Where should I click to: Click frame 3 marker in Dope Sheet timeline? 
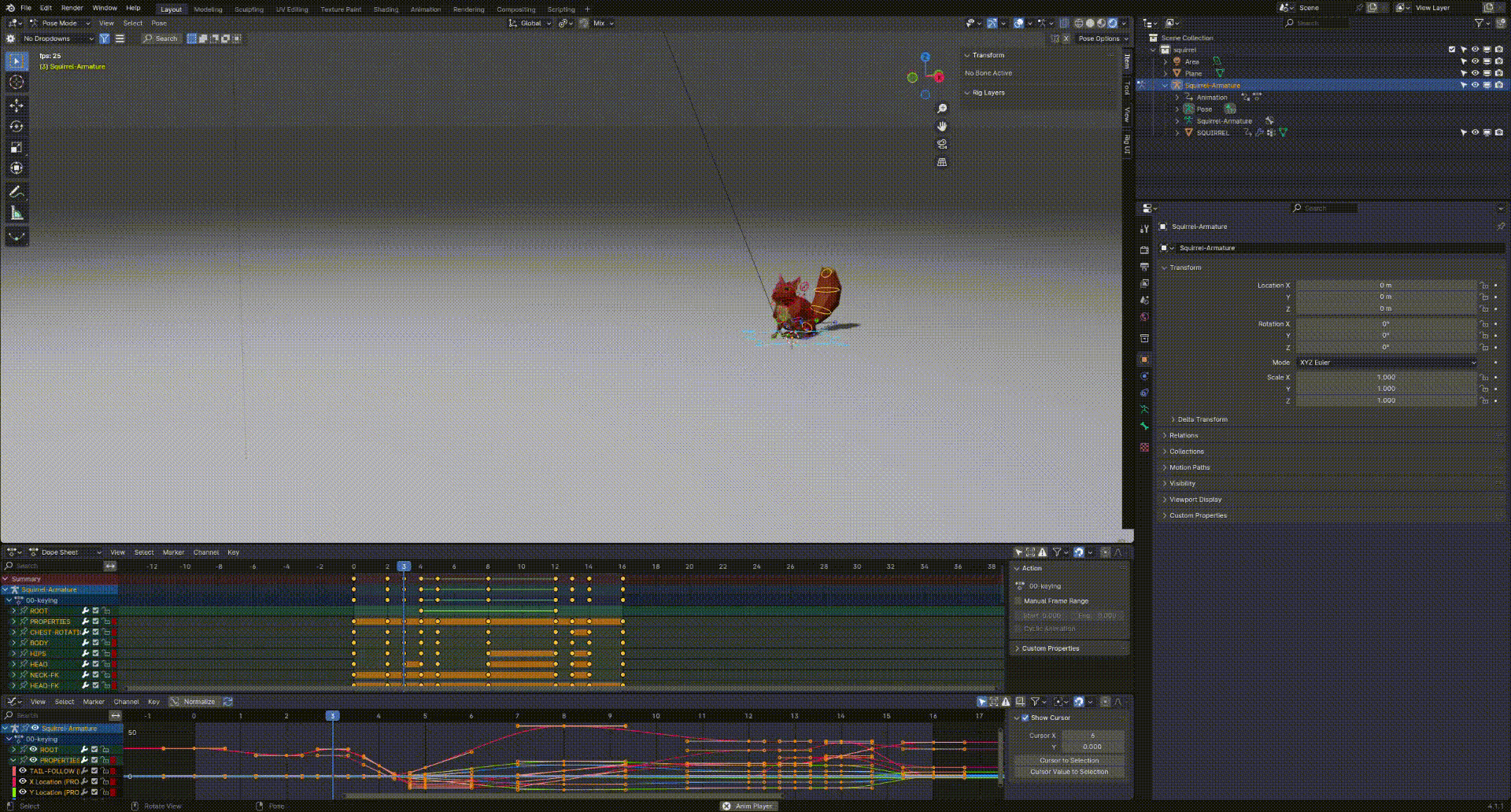(x=404, y=567)
